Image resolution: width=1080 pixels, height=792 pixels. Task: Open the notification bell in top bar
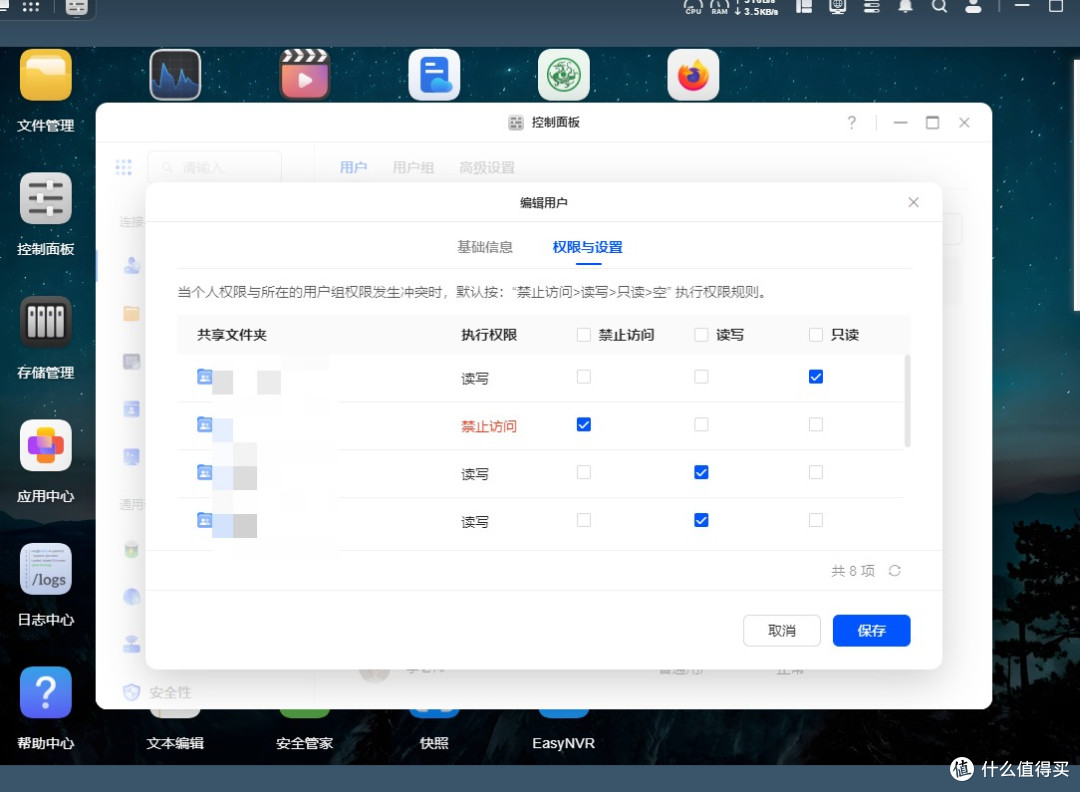coord(906,7)
